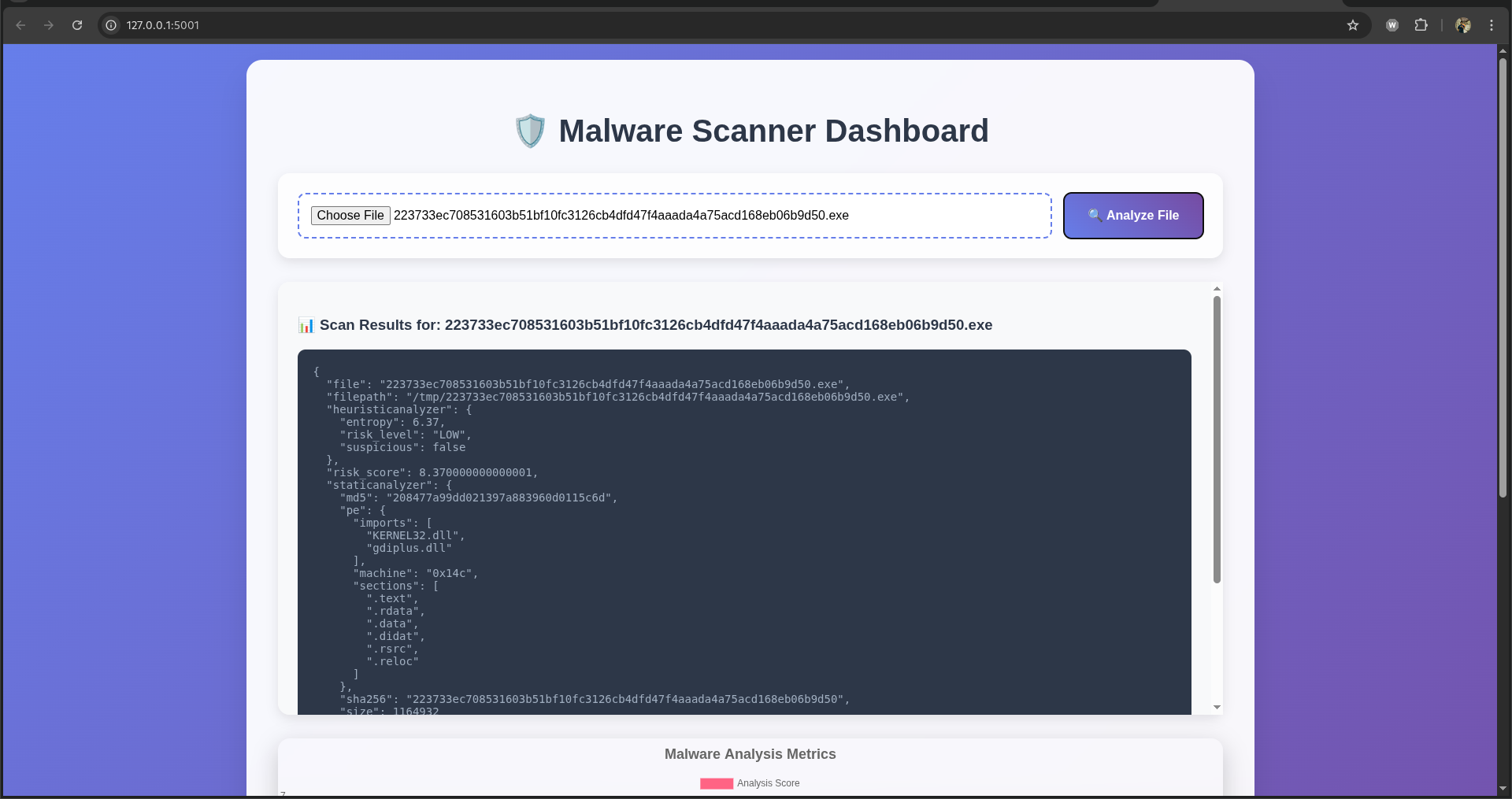Click the "sections" key line

[396, 586]
